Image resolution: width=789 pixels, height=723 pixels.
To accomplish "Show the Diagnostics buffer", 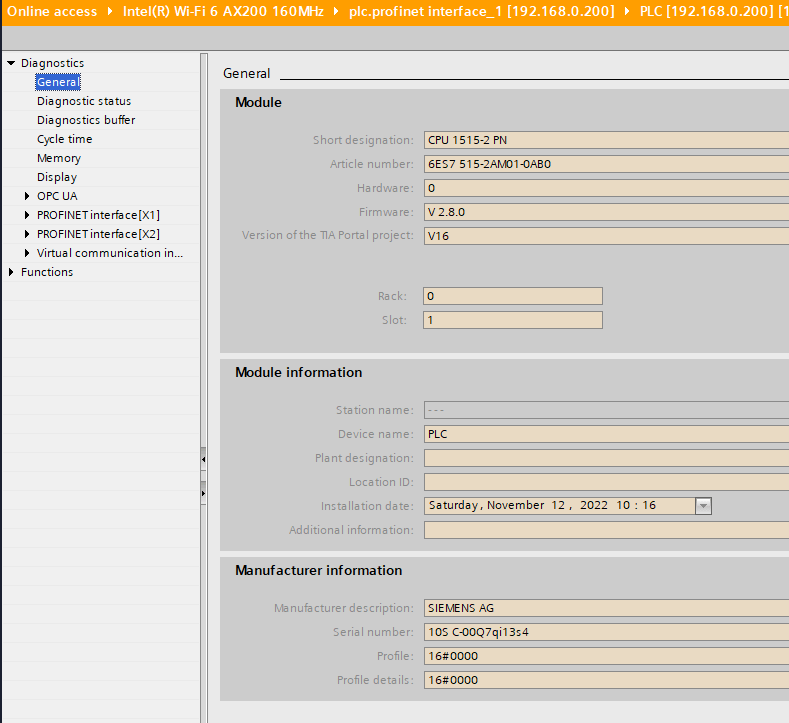I will (86, 120).
